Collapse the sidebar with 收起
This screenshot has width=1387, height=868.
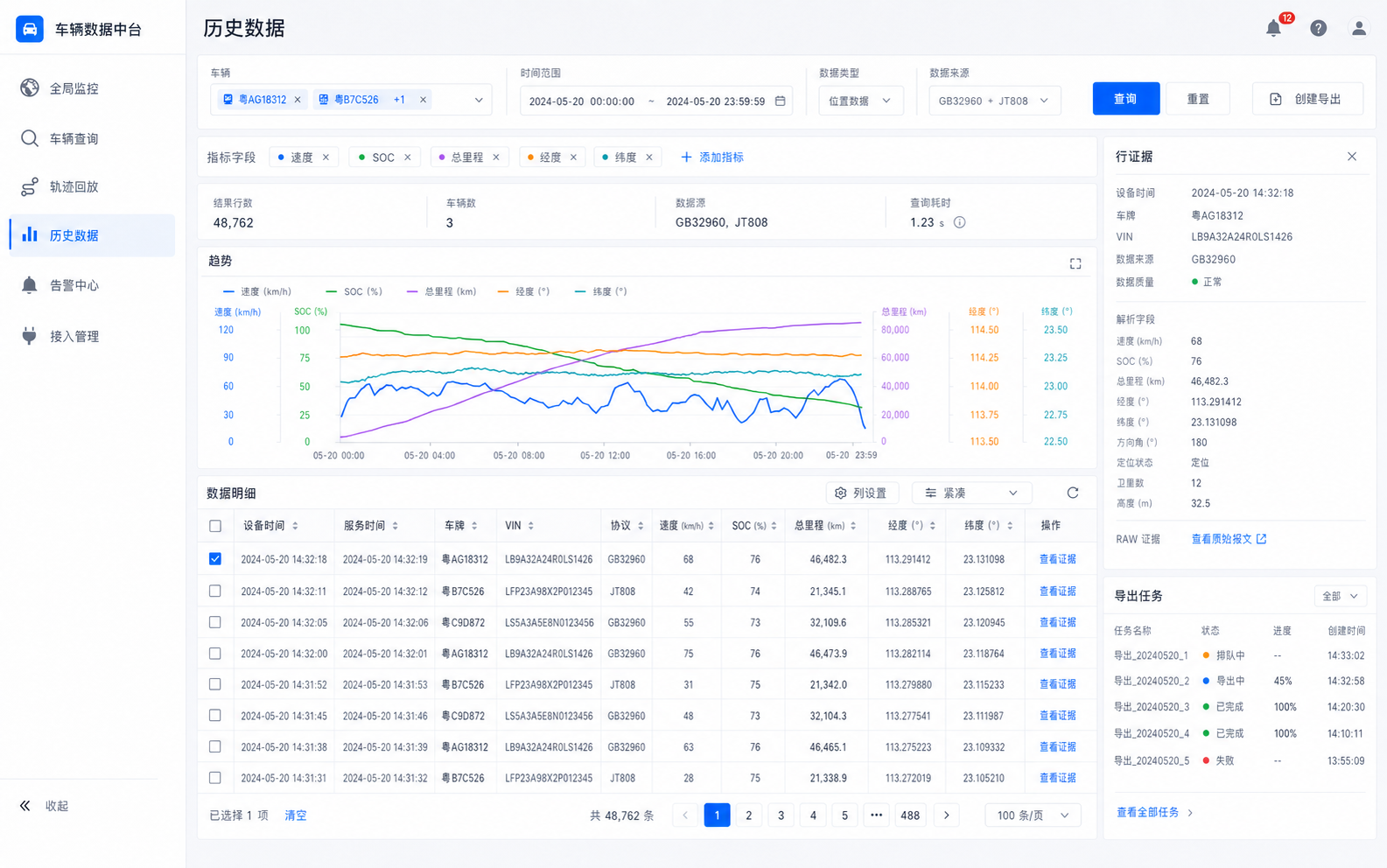45,806
